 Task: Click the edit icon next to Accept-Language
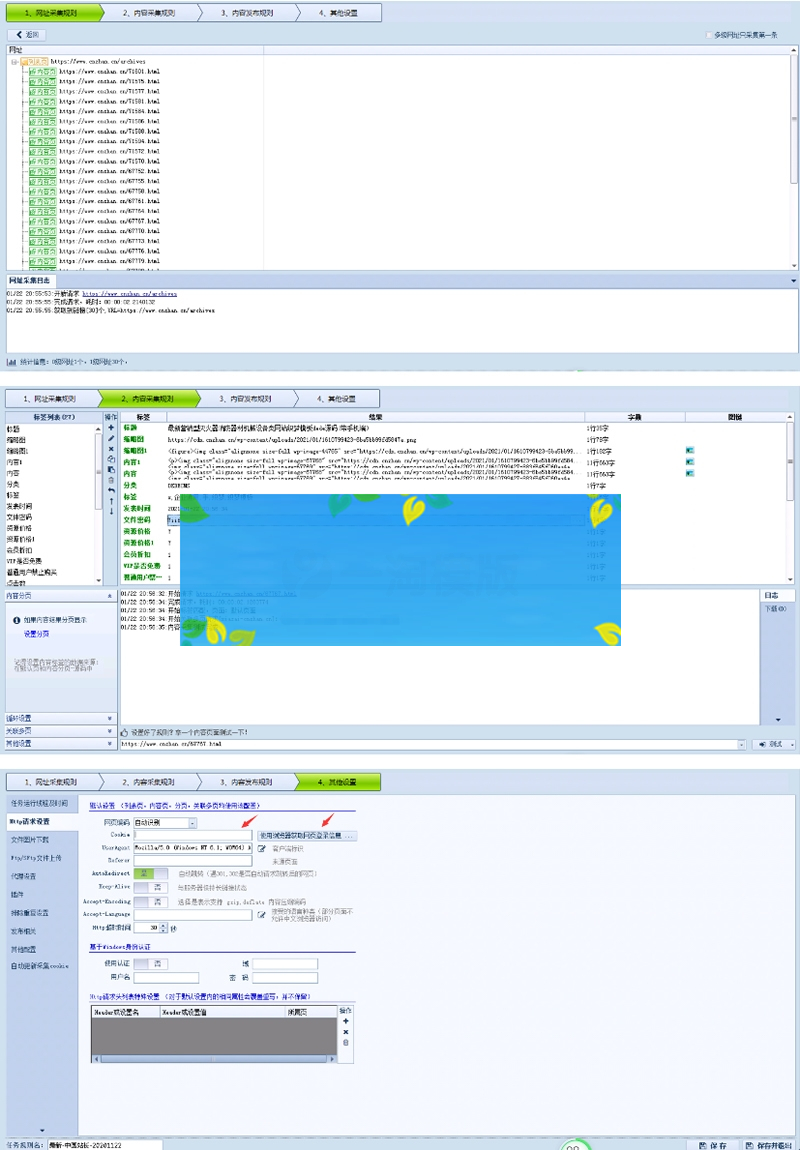click(262, 915)
